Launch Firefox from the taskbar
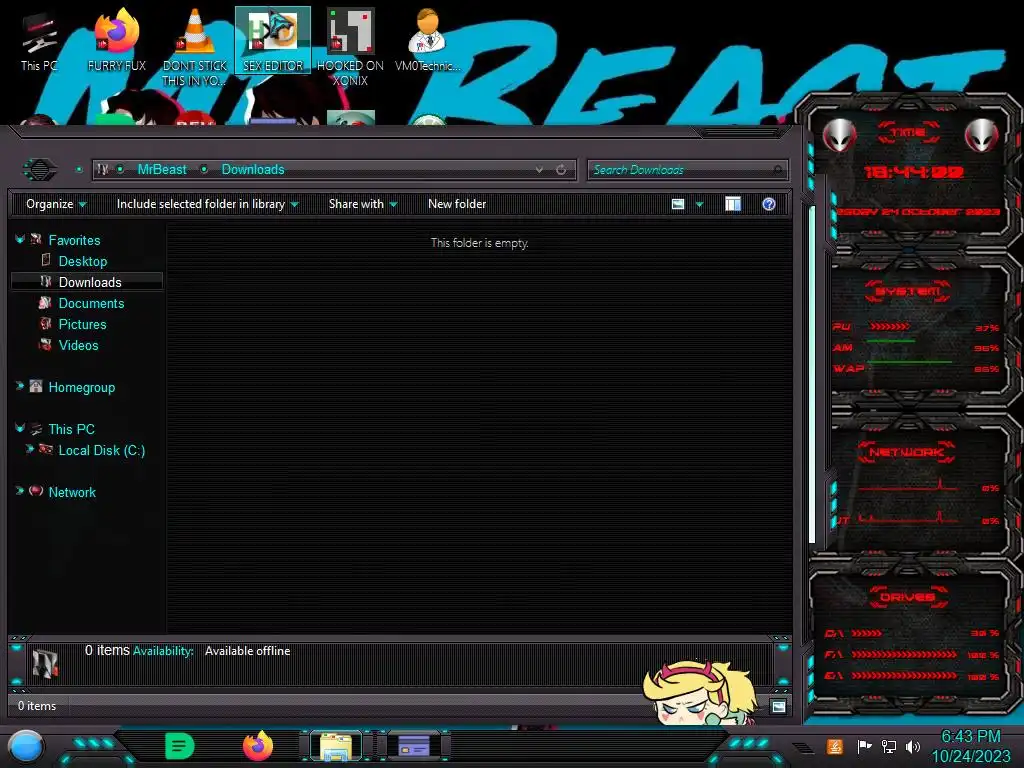Screen dimensions: 1024x768 pos(258,746)
